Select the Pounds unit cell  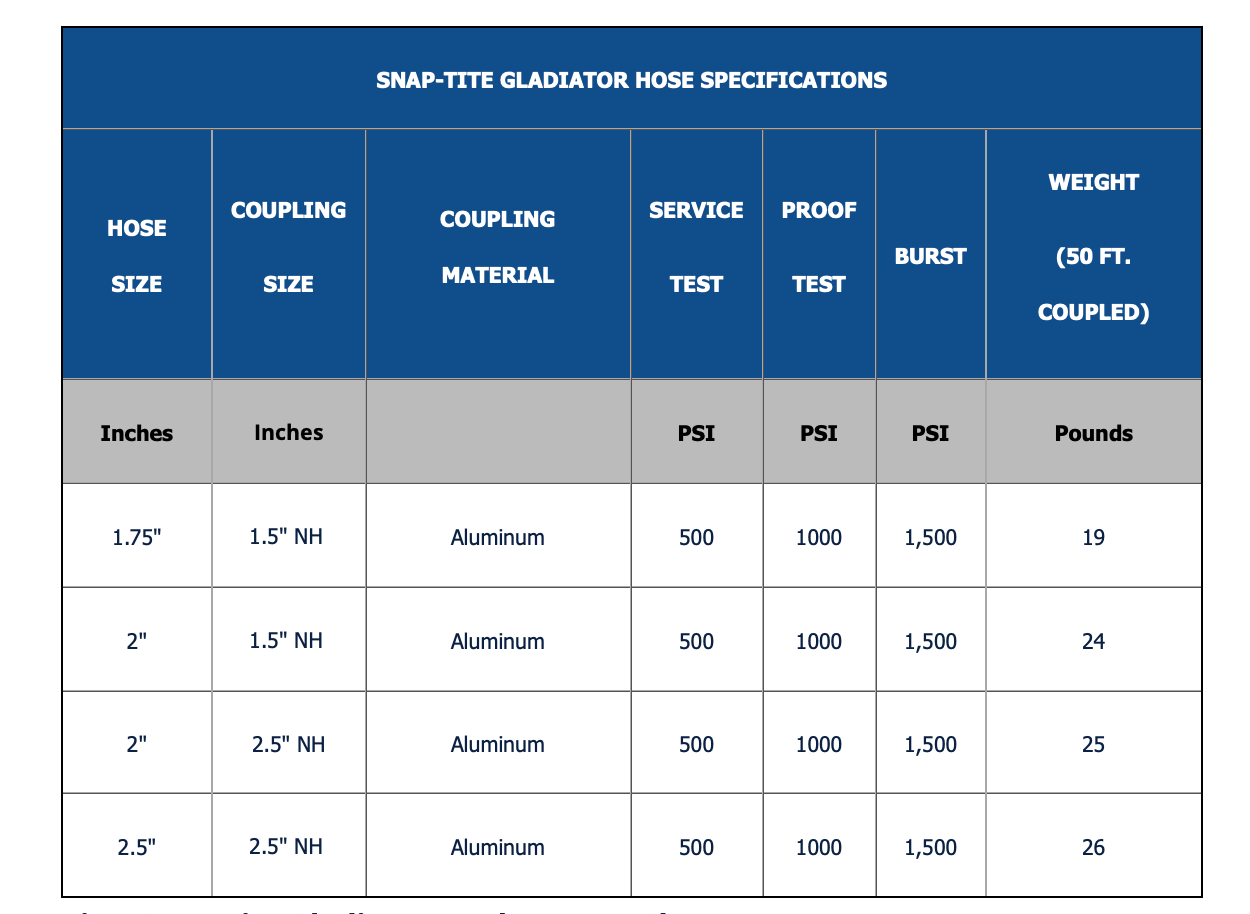1093,433
